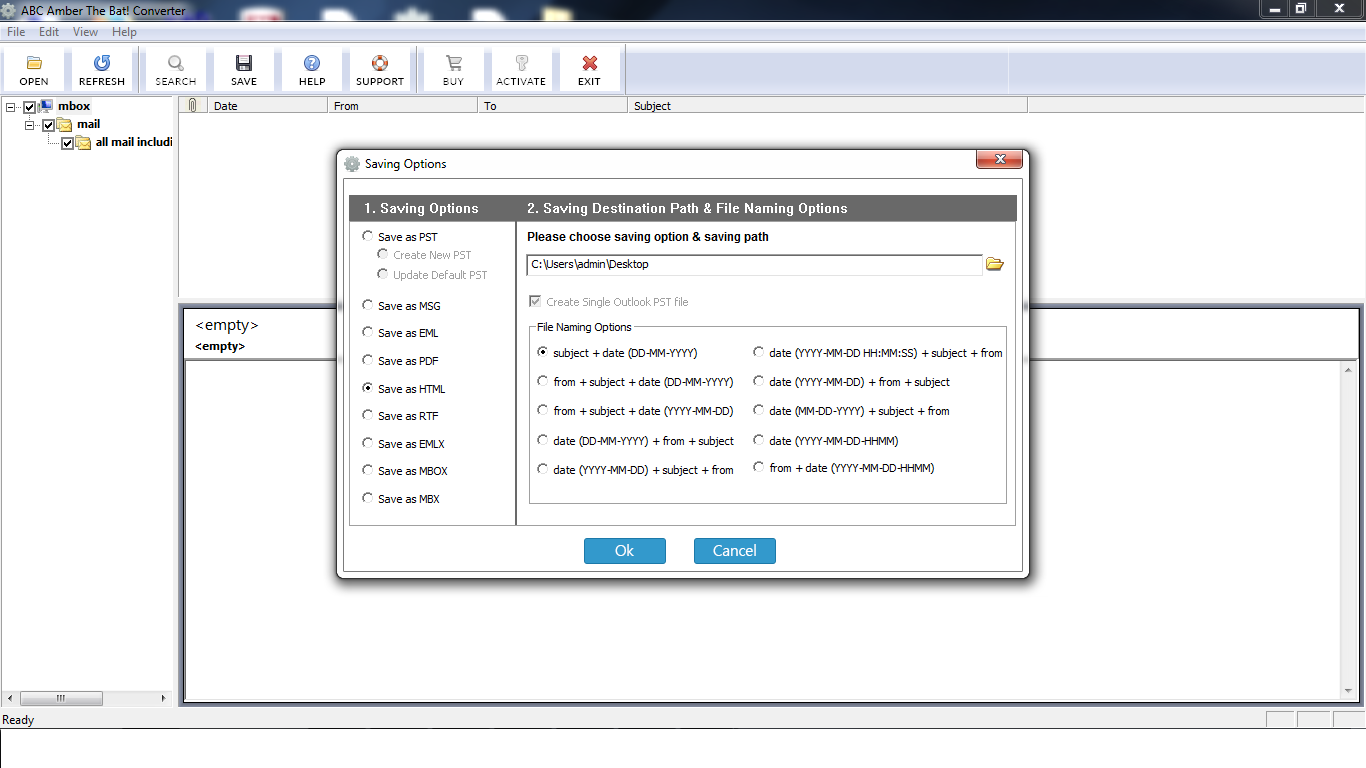Choose from + date (YYYY-MM-DD-HHMM) naming

[x=844, y=468]
